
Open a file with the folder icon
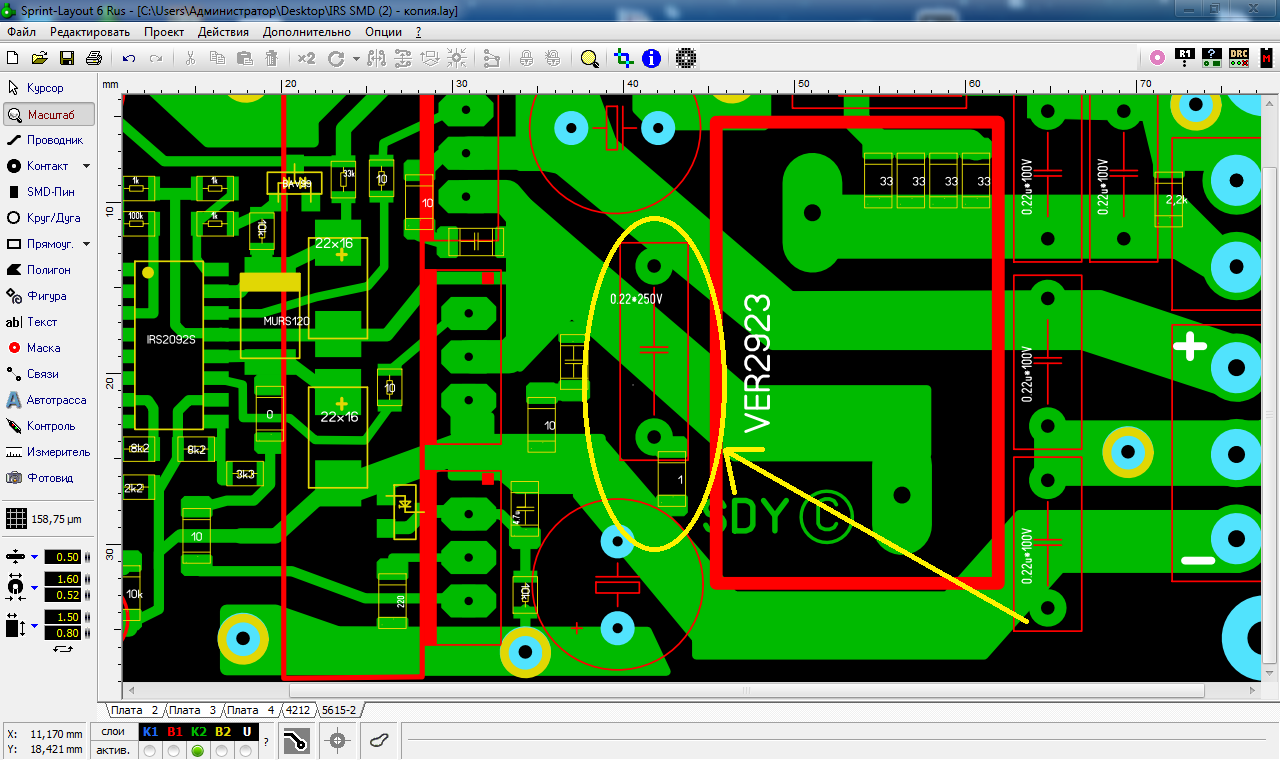tap(40, 58)
